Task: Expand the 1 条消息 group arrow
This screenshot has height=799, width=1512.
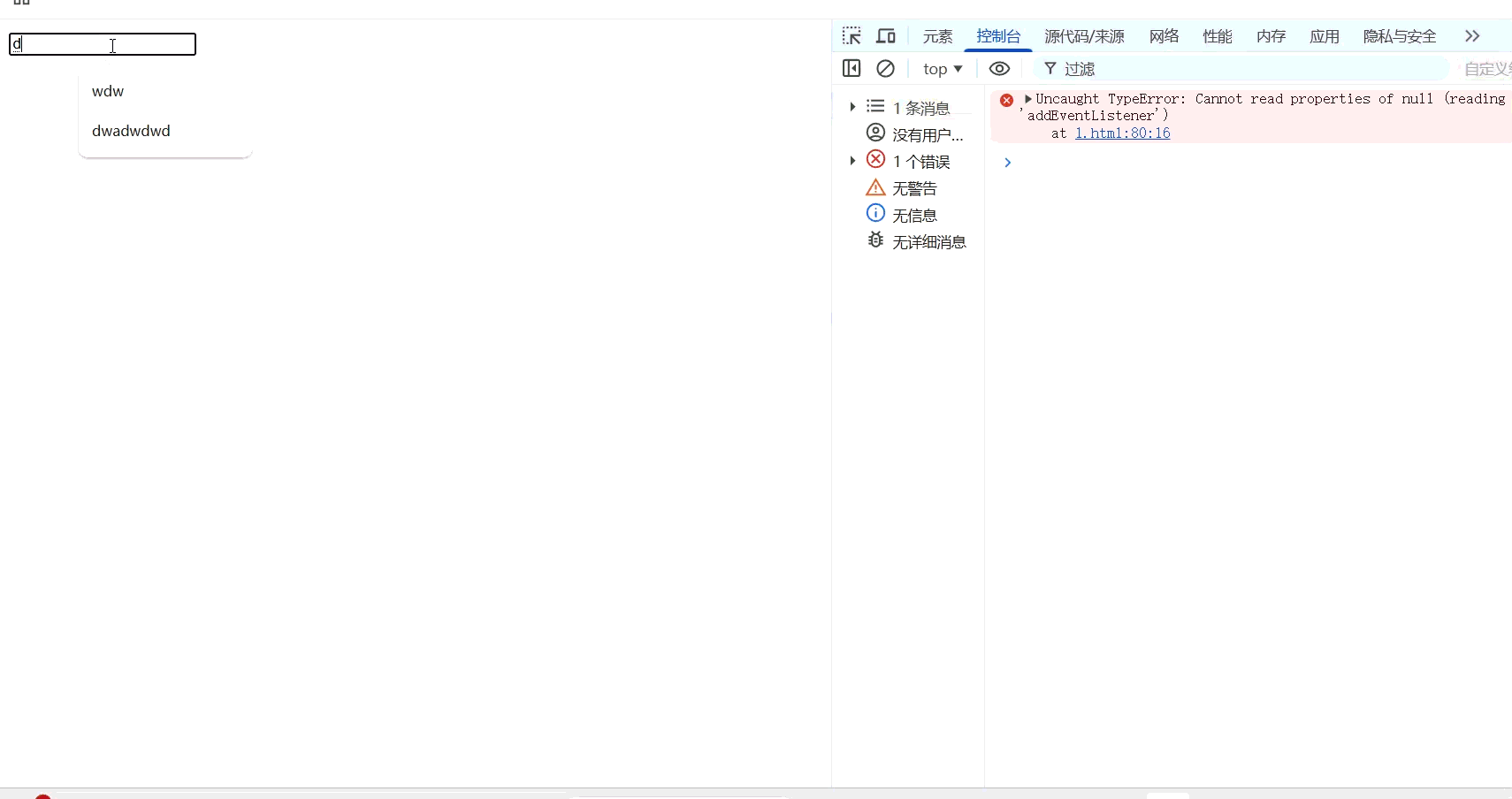Action: coord(852,107)
